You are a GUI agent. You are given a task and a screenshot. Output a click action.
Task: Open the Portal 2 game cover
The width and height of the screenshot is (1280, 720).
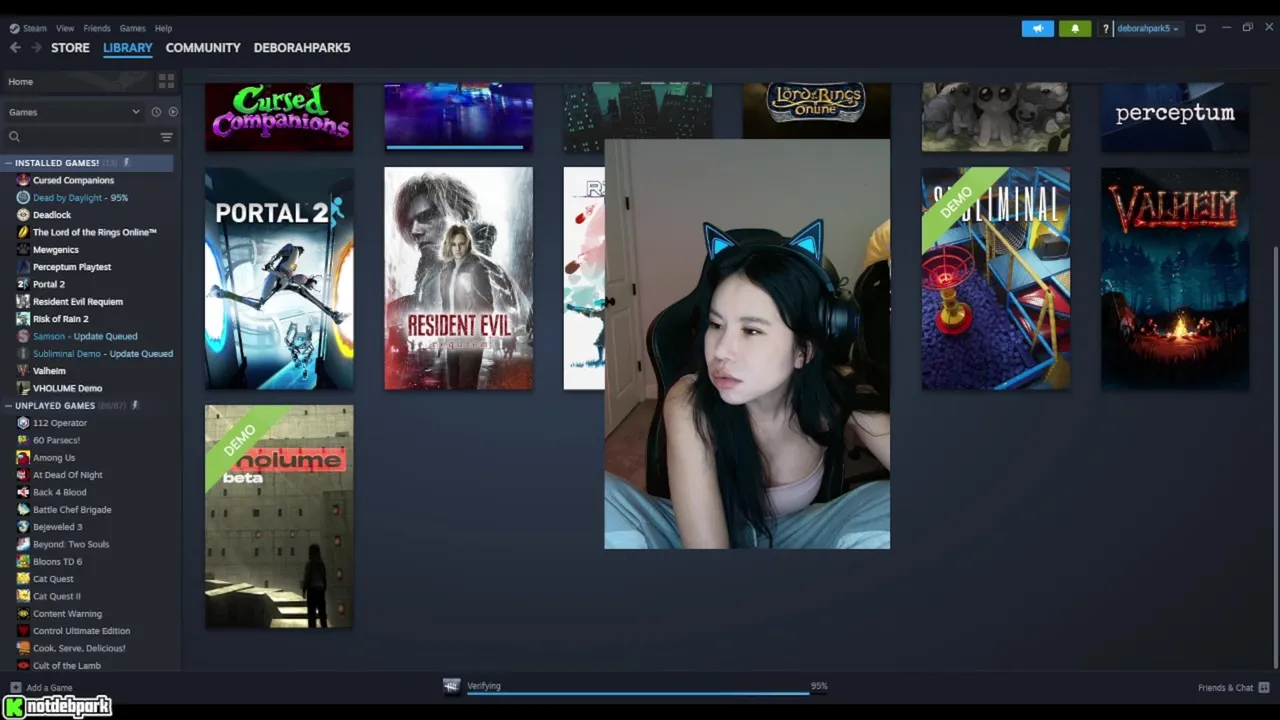[279, 279]
